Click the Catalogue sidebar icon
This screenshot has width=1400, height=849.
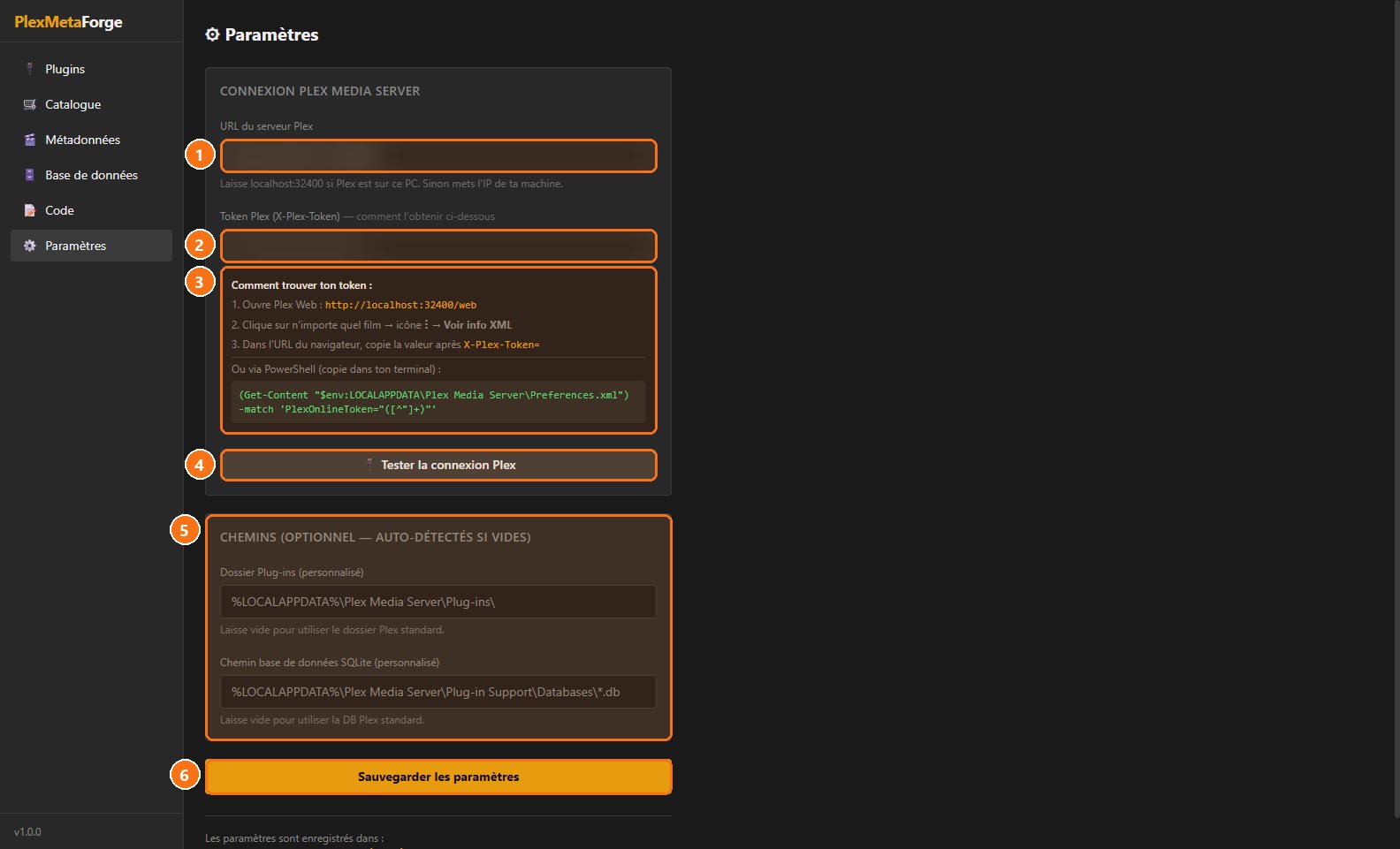(x=29, y=104)
